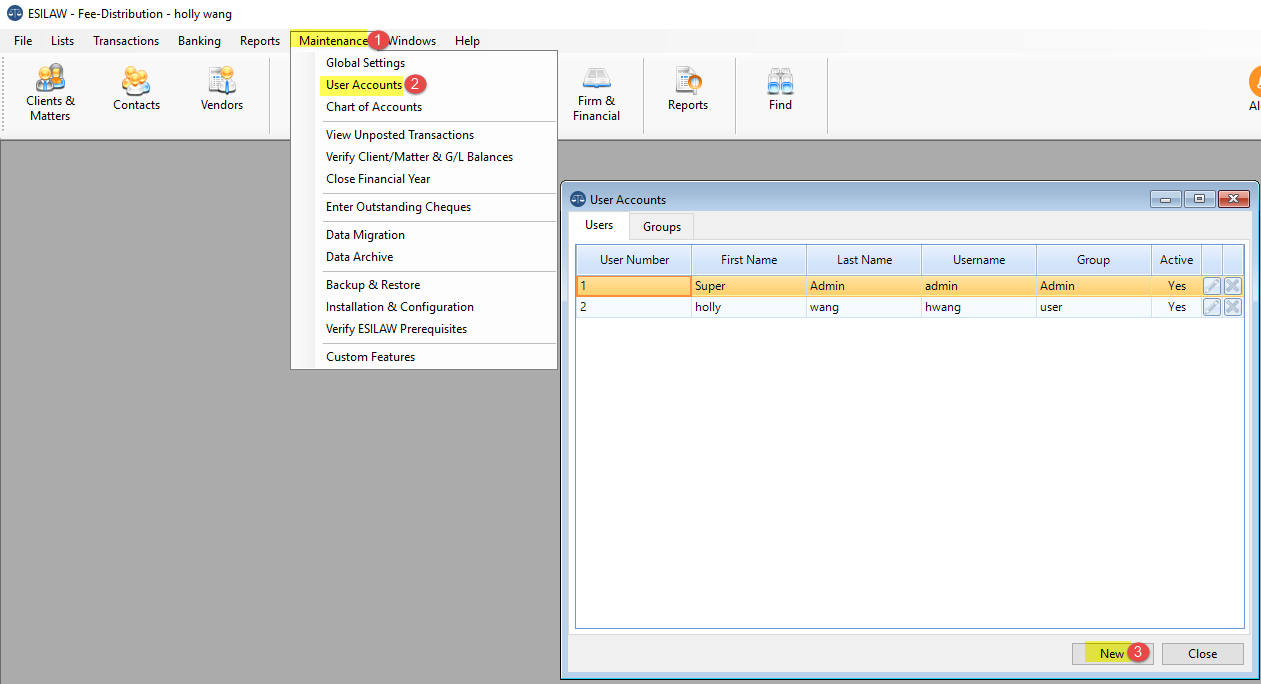Open the Reports menu in menu bar
Viewport: 1261px width, 684px height.
pyautogui.click(x=260, y=41)
